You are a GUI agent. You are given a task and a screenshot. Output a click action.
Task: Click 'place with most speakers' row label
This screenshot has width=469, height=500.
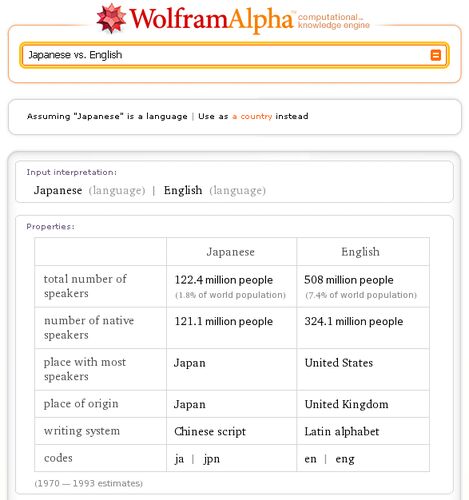[85, 369]
